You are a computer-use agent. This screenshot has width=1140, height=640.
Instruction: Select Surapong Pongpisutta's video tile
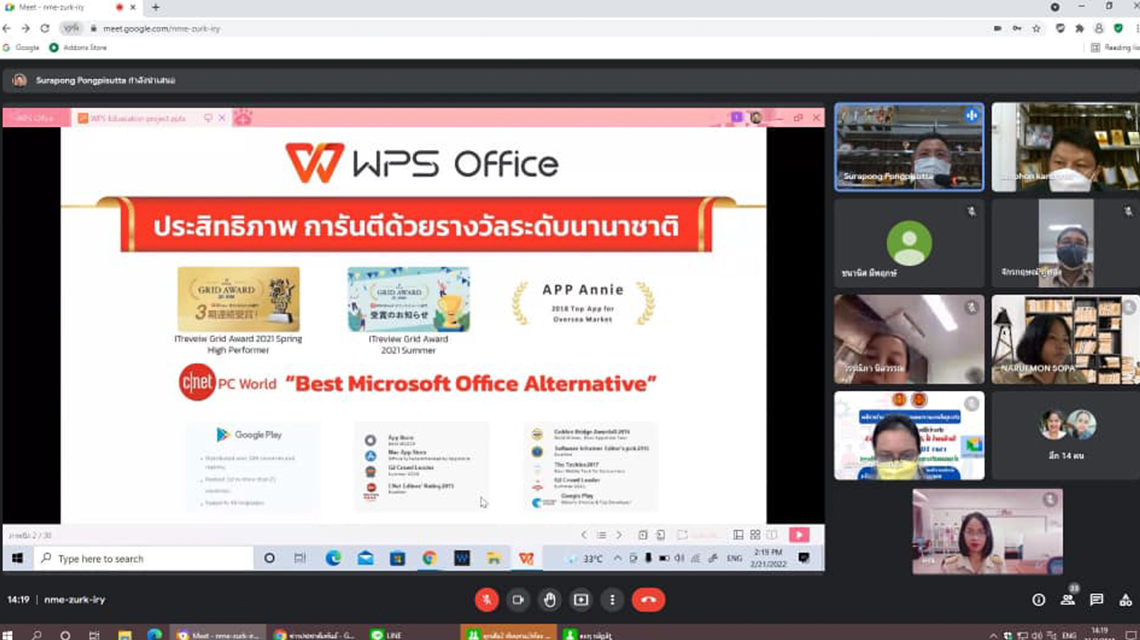909,147
